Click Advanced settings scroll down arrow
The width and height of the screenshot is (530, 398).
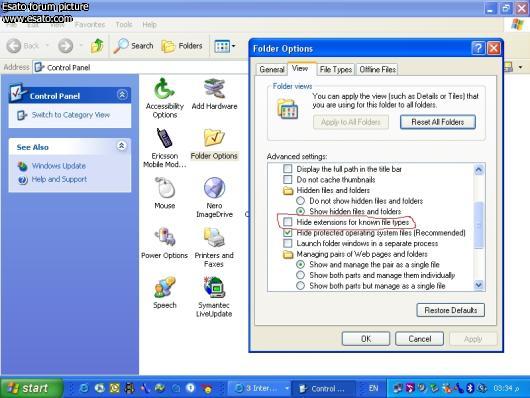tap(479, 285)
